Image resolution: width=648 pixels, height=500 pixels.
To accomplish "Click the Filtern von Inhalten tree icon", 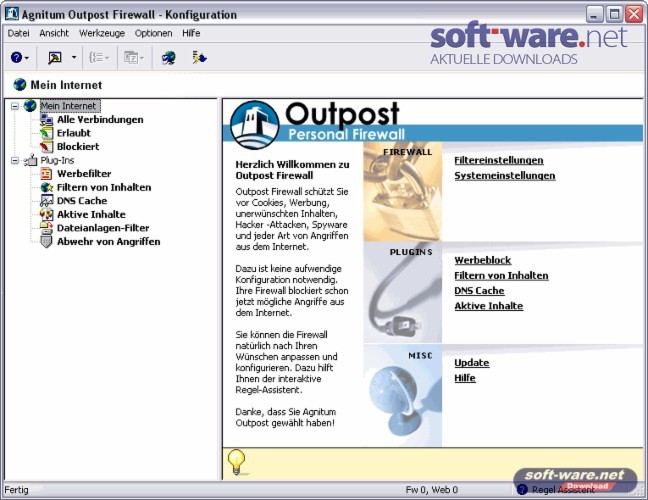I will (x=46, y=187).
